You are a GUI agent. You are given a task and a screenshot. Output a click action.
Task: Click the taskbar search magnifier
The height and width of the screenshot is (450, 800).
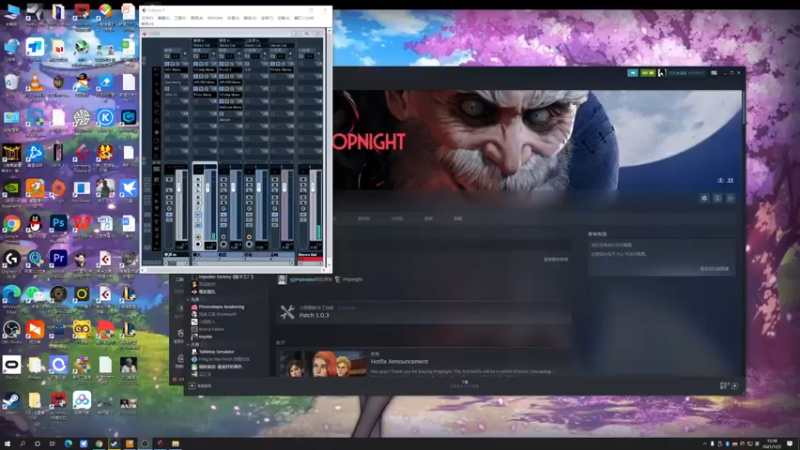[22, 443]
